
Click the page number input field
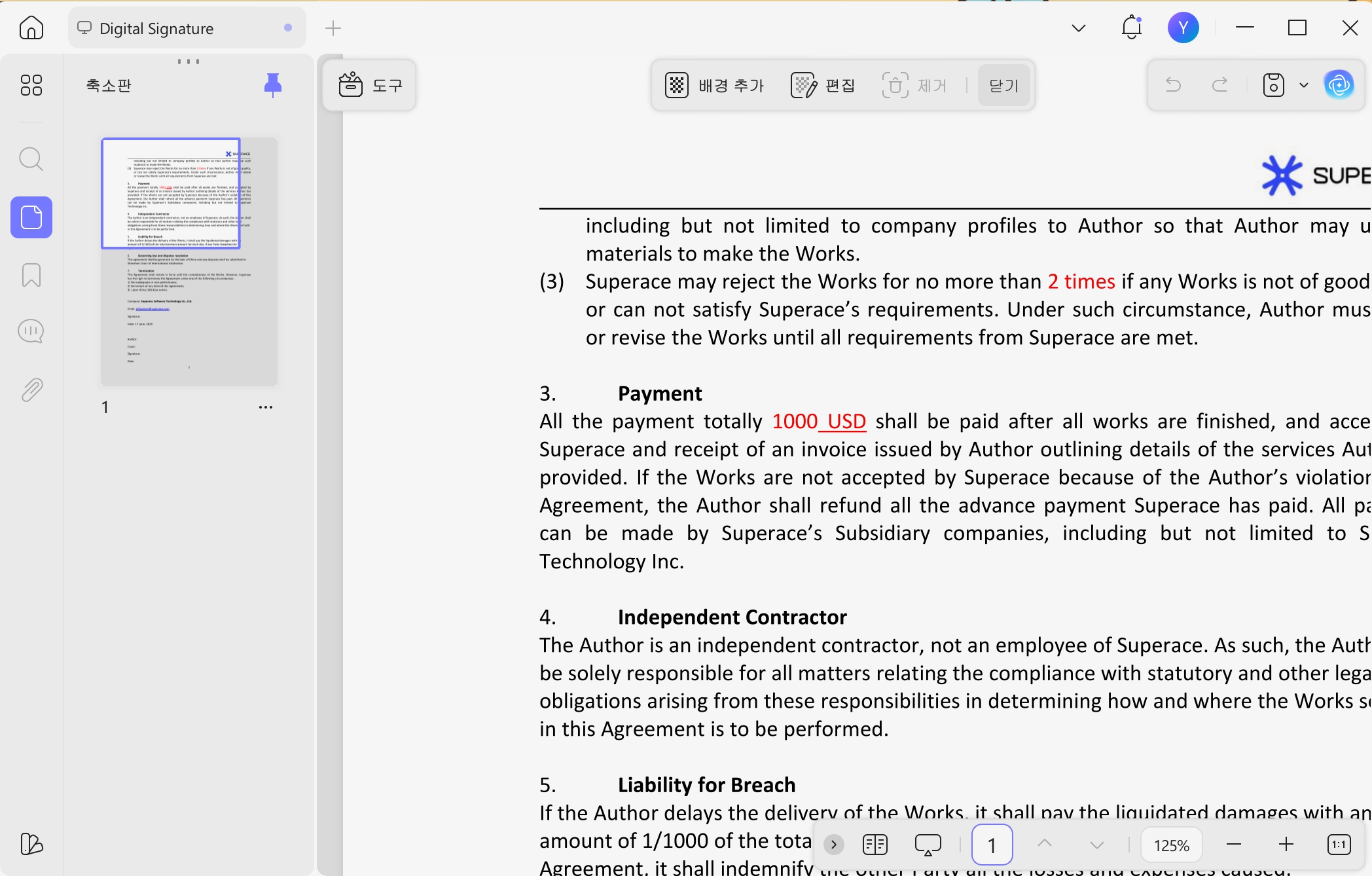992,845
